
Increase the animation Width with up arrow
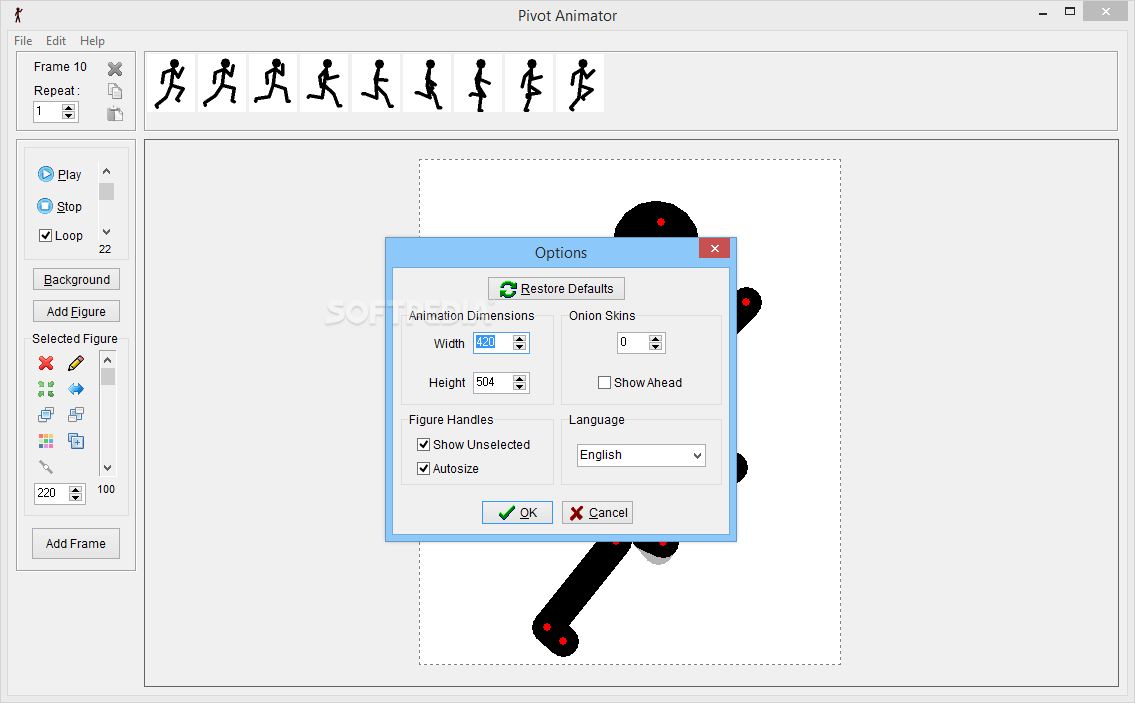pos(519,338)
